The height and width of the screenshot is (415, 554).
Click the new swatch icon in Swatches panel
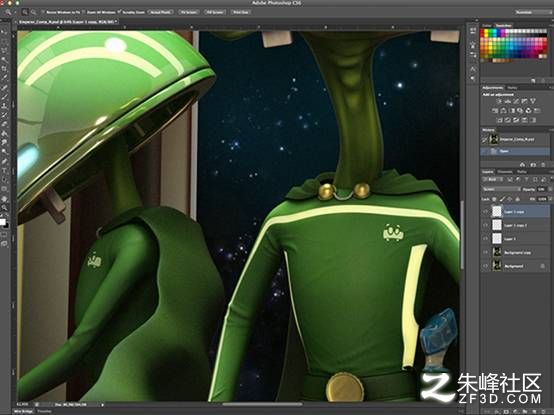point(533,81)
